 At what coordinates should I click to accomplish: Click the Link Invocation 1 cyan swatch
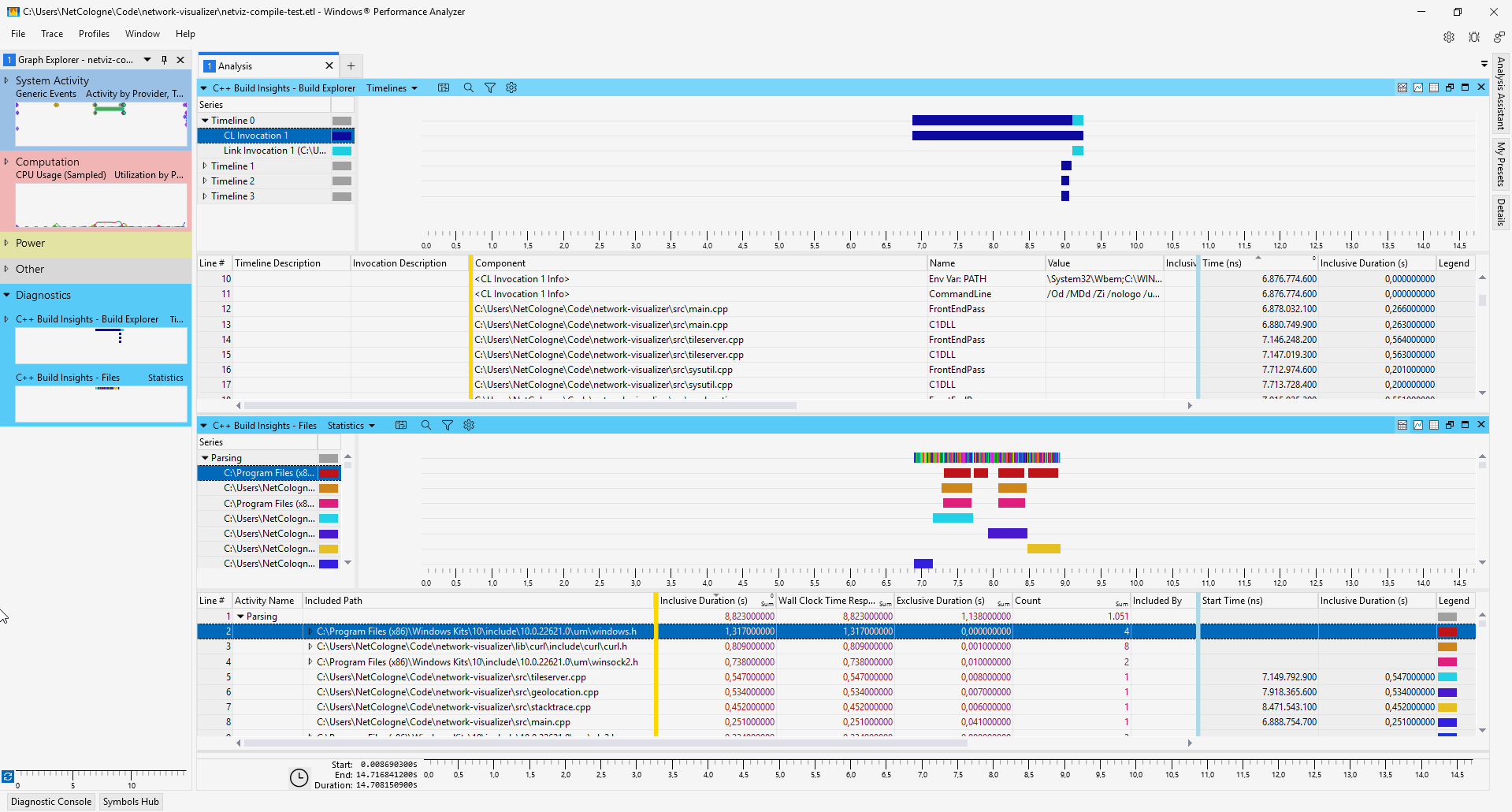pos(342,151)
